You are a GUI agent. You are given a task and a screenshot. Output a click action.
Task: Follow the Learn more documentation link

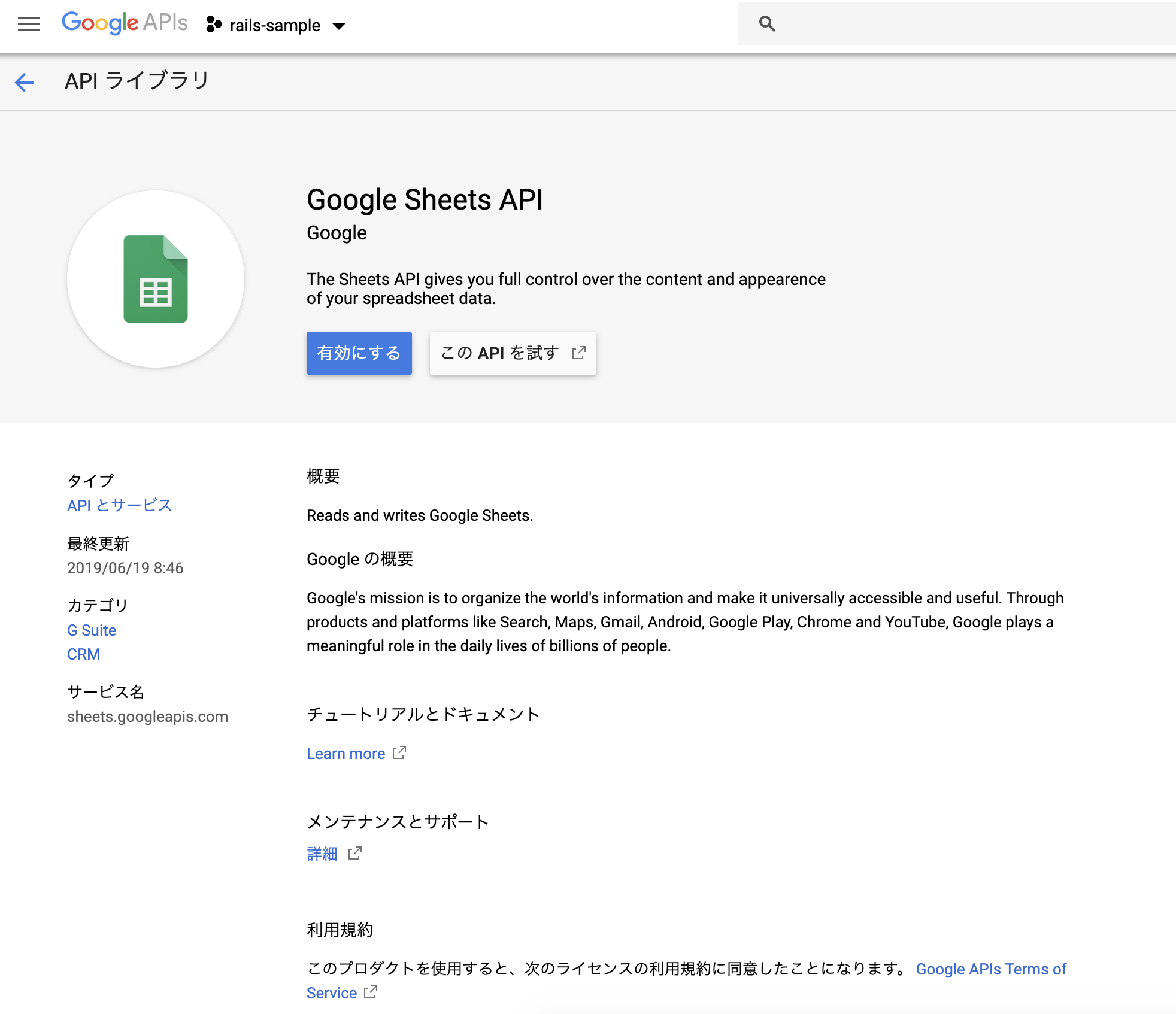pyautogui.click(x=345, y=754)
